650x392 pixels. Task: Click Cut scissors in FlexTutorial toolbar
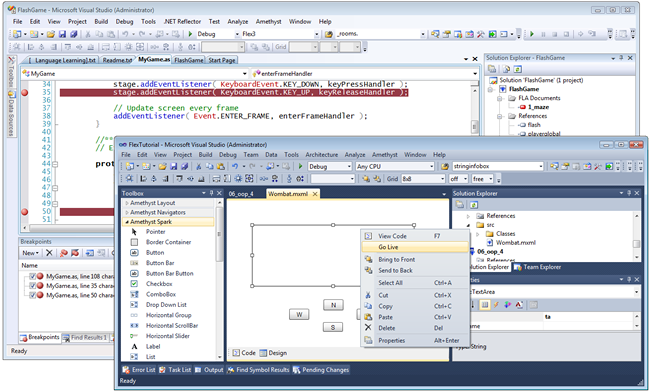point(199,167)
